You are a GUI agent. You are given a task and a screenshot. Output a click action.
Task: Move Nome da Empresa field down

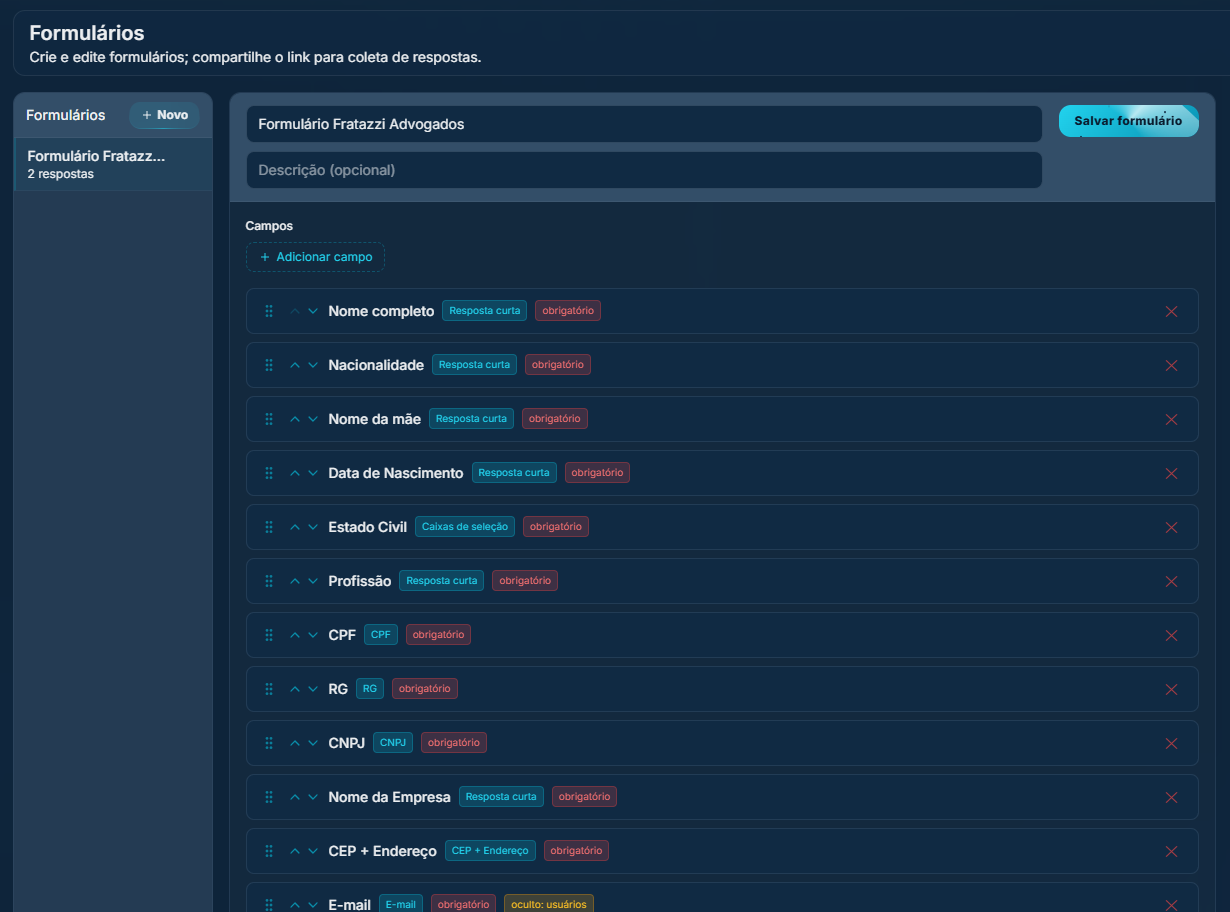click(x=313, y=797)
